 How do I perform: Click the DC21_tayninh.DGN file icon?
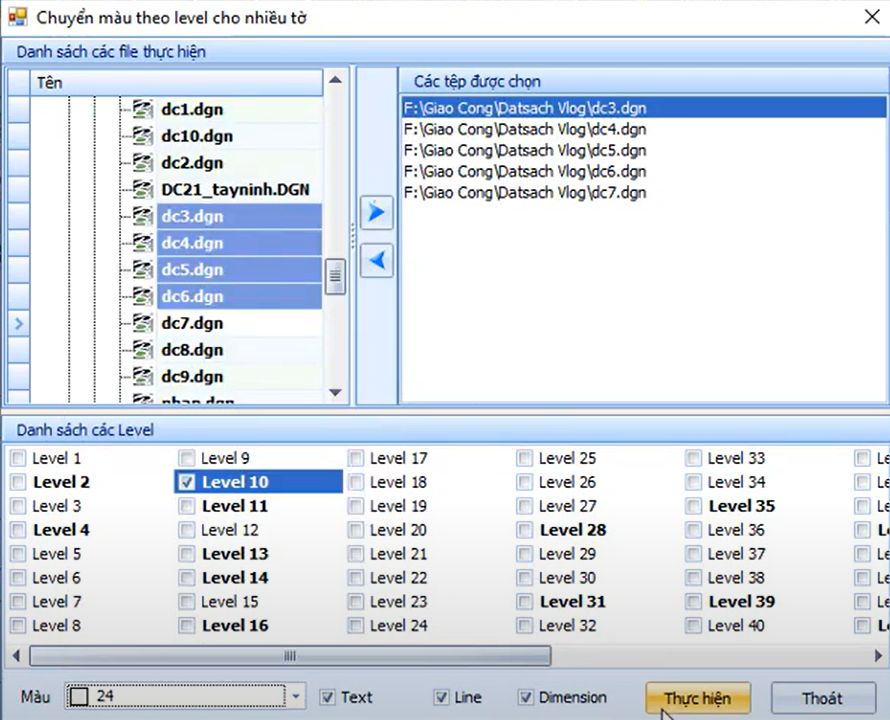point(143,189)
